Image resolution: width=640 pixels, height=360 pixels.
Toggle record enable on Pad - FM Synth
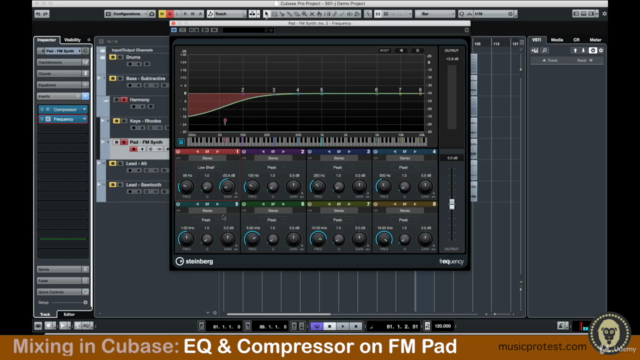coord(134,149)
